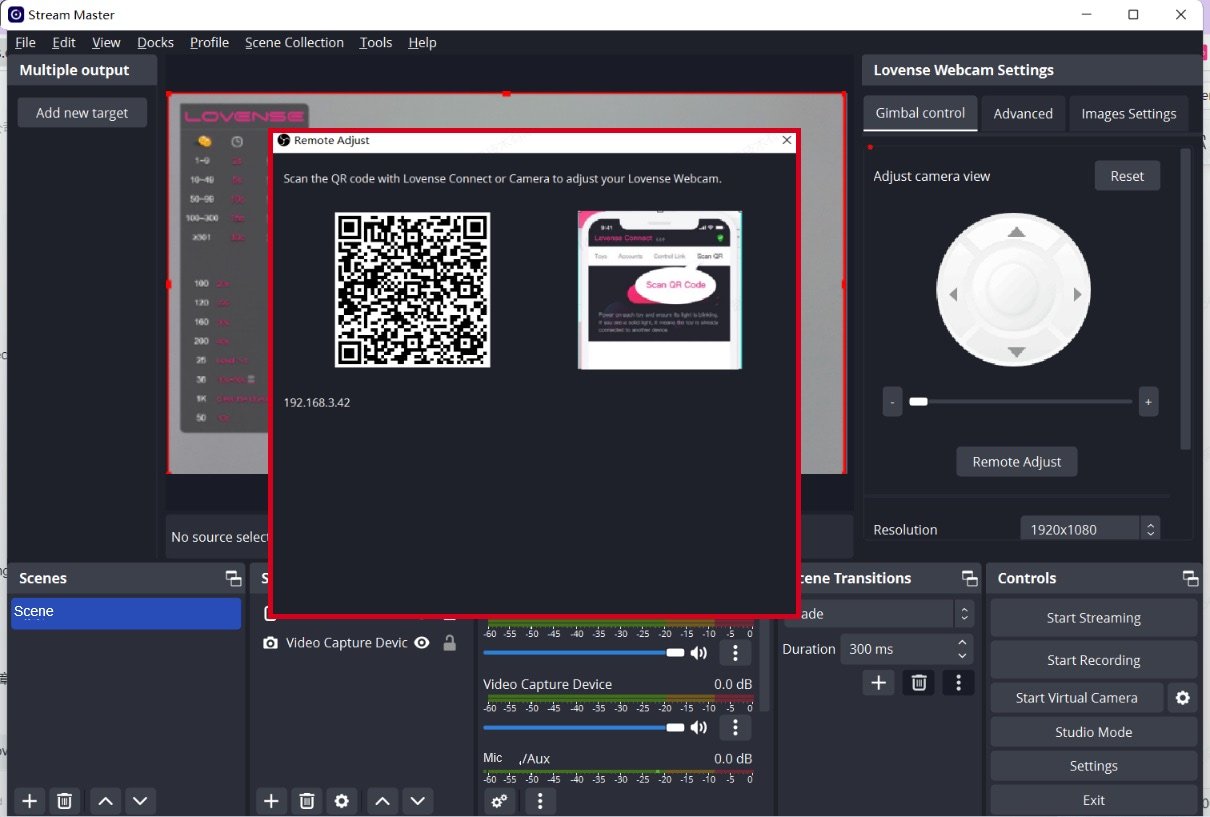The image size is (1210, 817).
Task: Click the Exit button
Action: pyautogui.click(x=1093, y=800)
